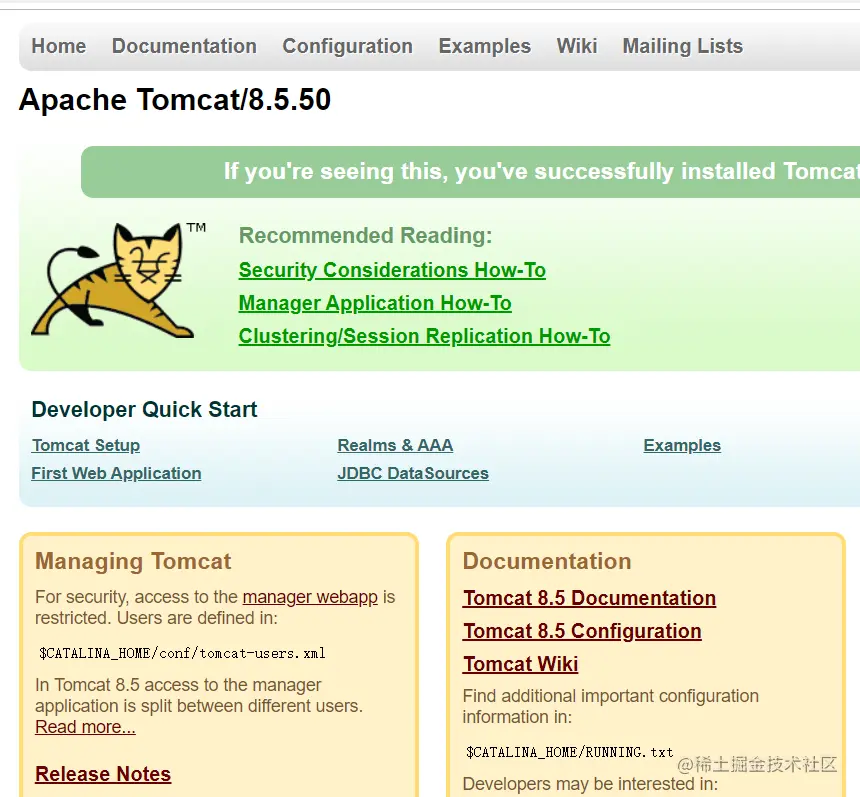860x797 pixels.
Task: Click the Apache Tomcat/8.5.50 heading
Action: pyautogui.click(x=175, y=100)
